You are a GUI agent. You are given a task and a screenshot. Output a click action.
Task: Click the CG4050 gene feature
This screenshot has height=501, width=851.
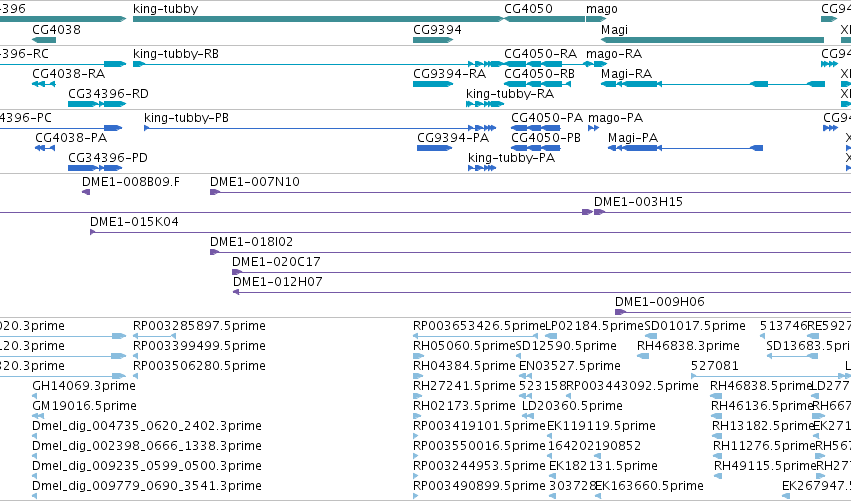pyautogui.click(x=544, y=19)
